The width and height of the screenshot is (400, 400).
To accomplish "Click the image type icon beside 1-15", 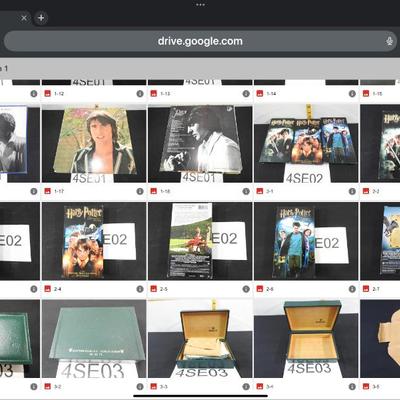I will [366, 94].
